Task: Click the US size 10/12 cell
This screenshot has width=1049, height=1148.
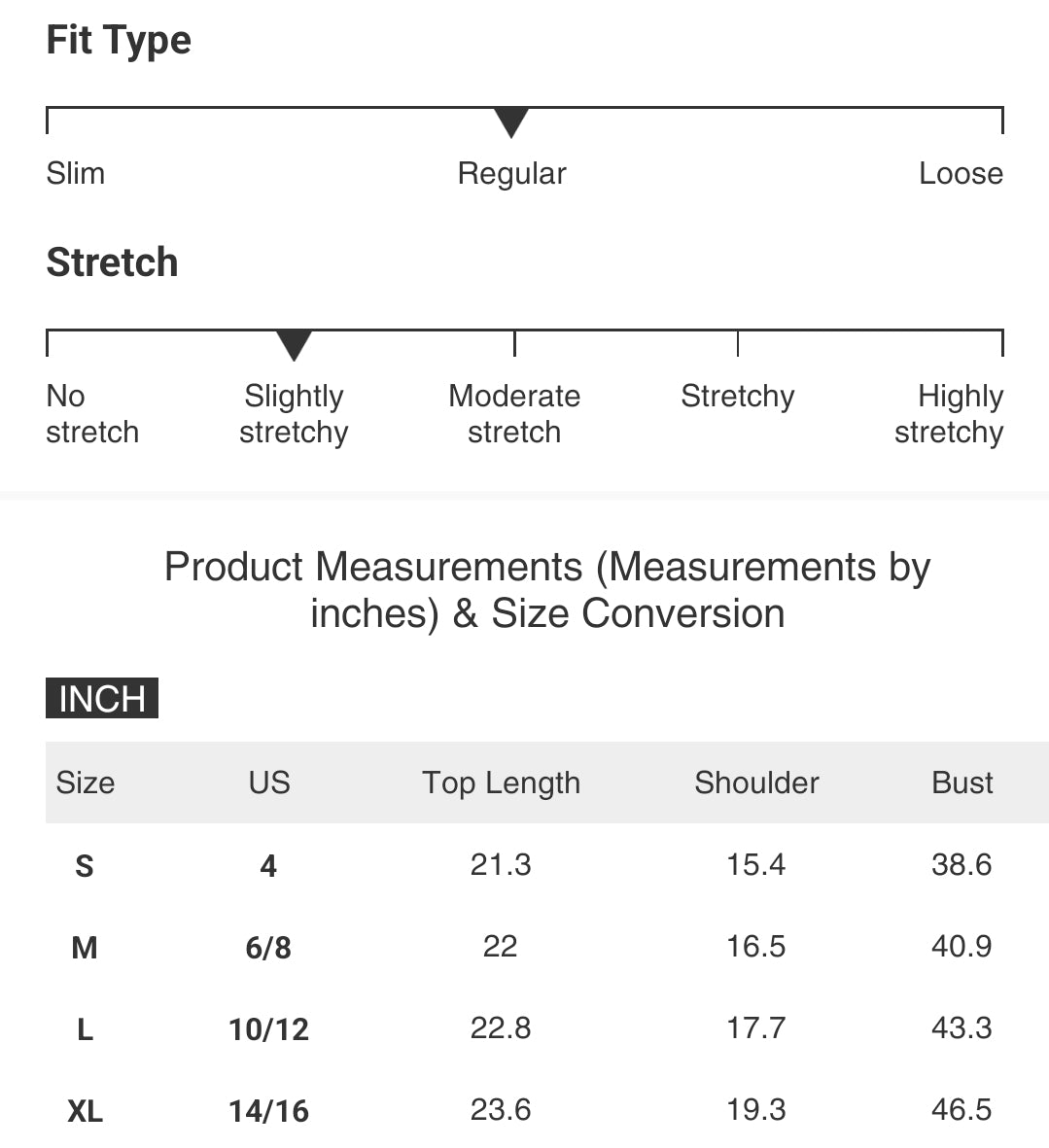Action: 268,1030
